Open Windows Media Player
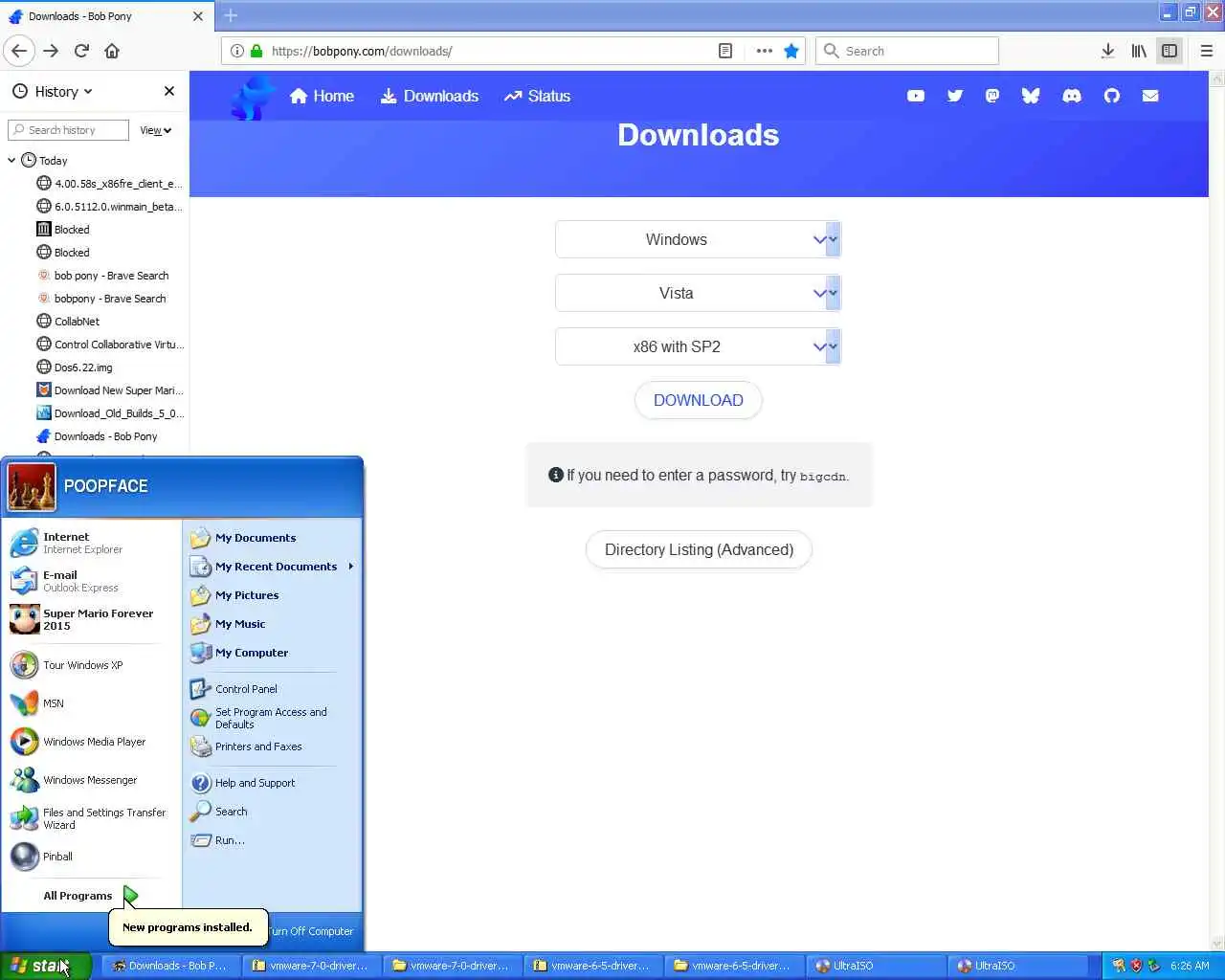Screen dimensions: 1225x980 click(92, 742)
